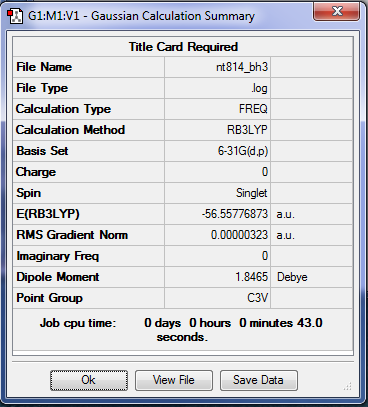Click the Dipole Moment row label
This screenshot has width=368, height=407.
point(58,277)
